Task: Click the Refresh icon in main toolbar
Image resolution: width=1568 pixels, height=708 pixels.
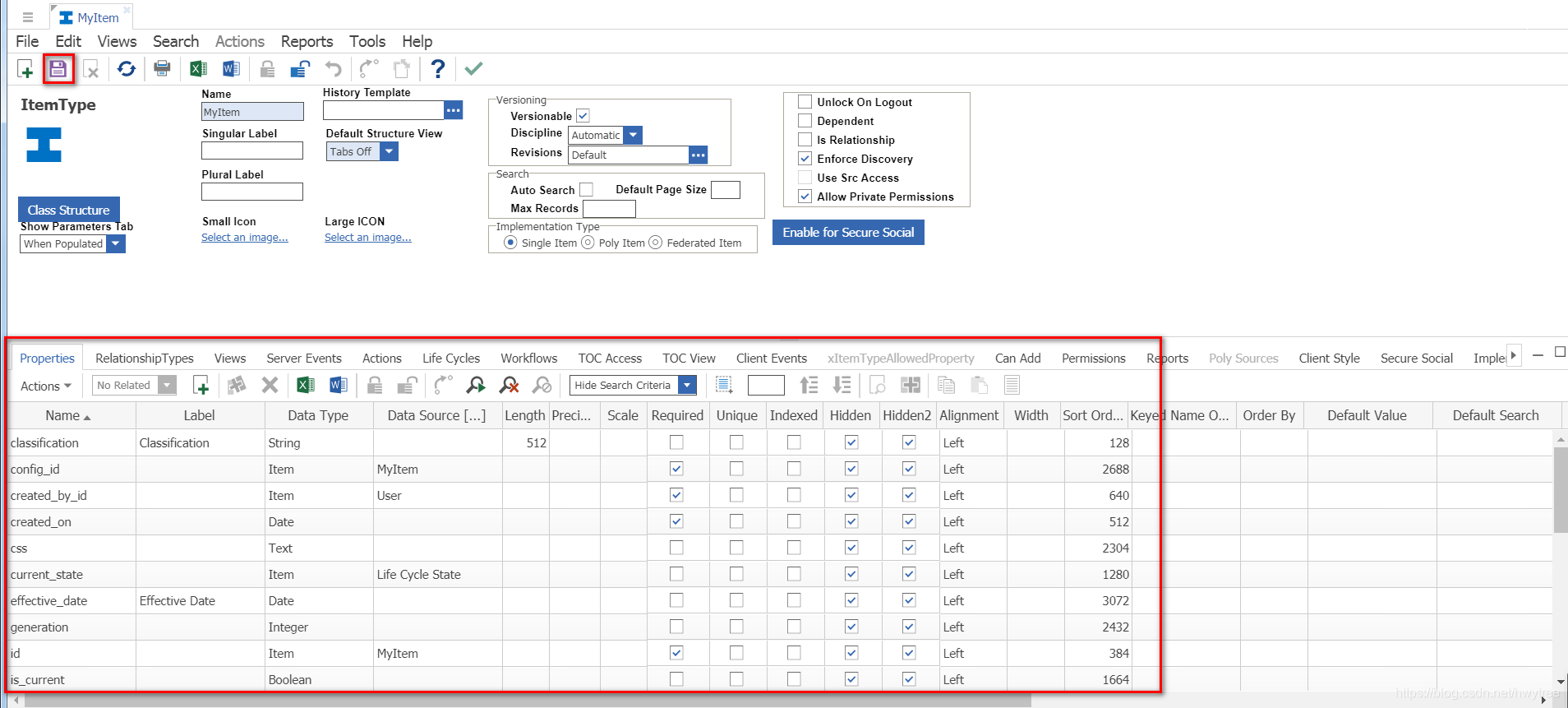Action: [x=127, y=69]
